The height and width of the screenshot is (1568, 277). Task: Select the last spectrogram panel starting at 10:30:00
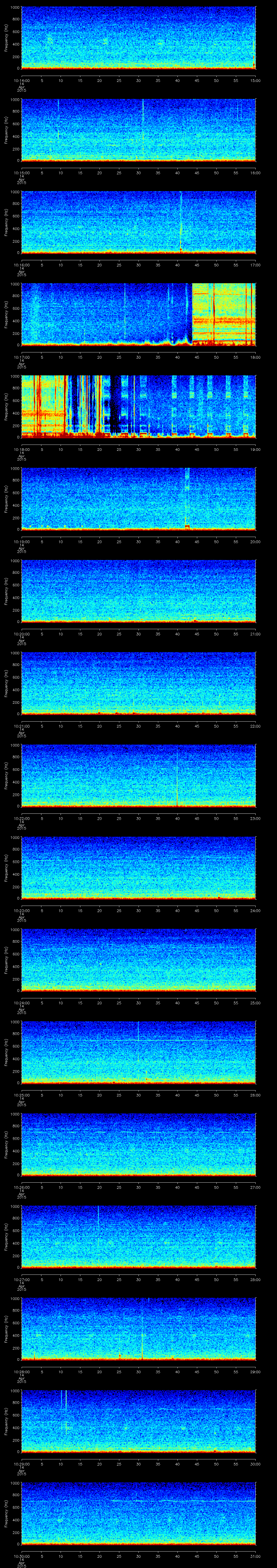tap(138, 1513)
